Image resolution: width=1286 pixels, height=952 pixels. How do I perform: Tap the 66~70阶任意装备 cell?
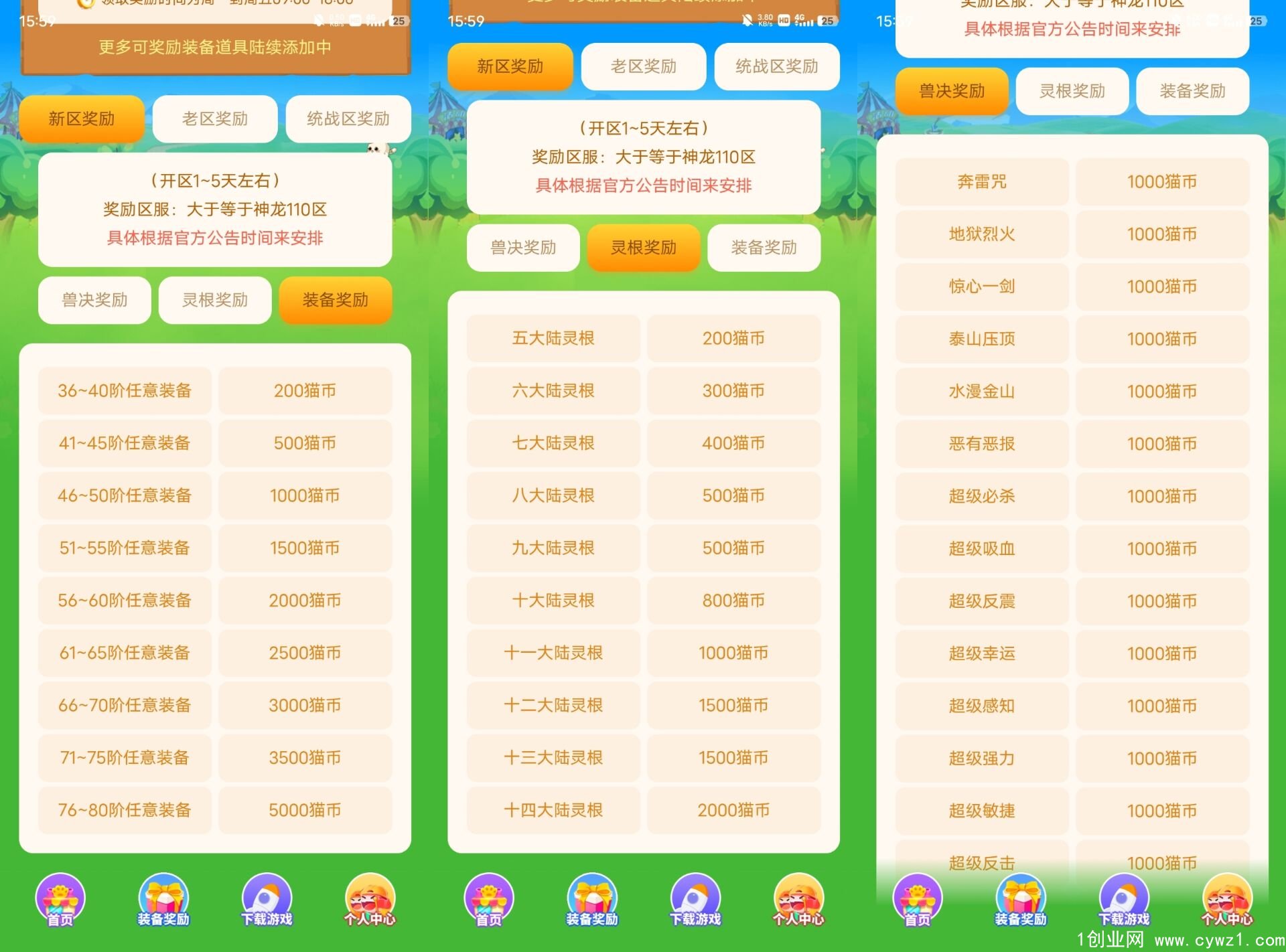125,705
